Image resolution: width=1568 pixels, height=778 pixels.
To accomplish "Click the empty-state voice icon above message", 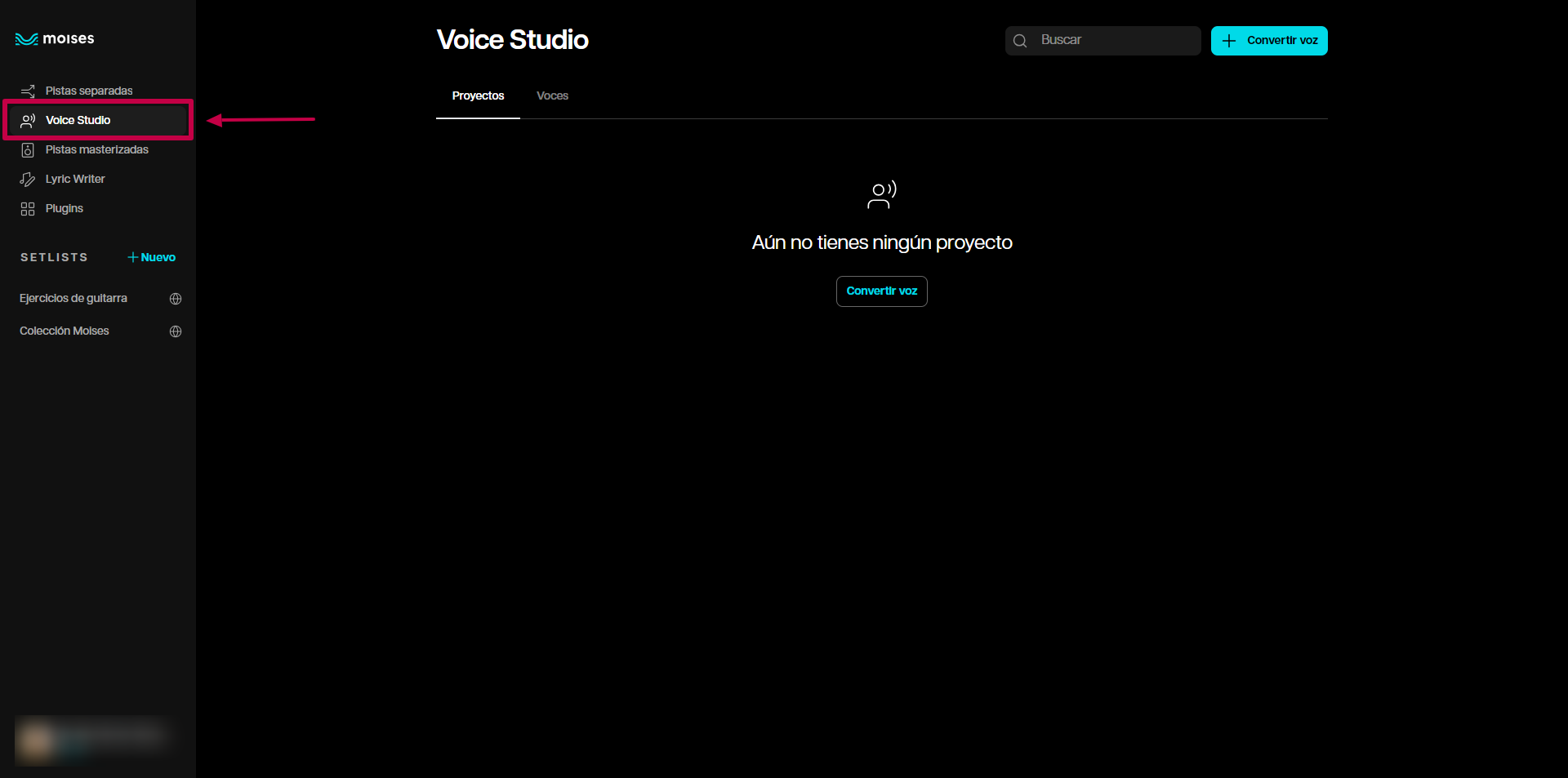I will pyautogui.click(x=881, y=194).
